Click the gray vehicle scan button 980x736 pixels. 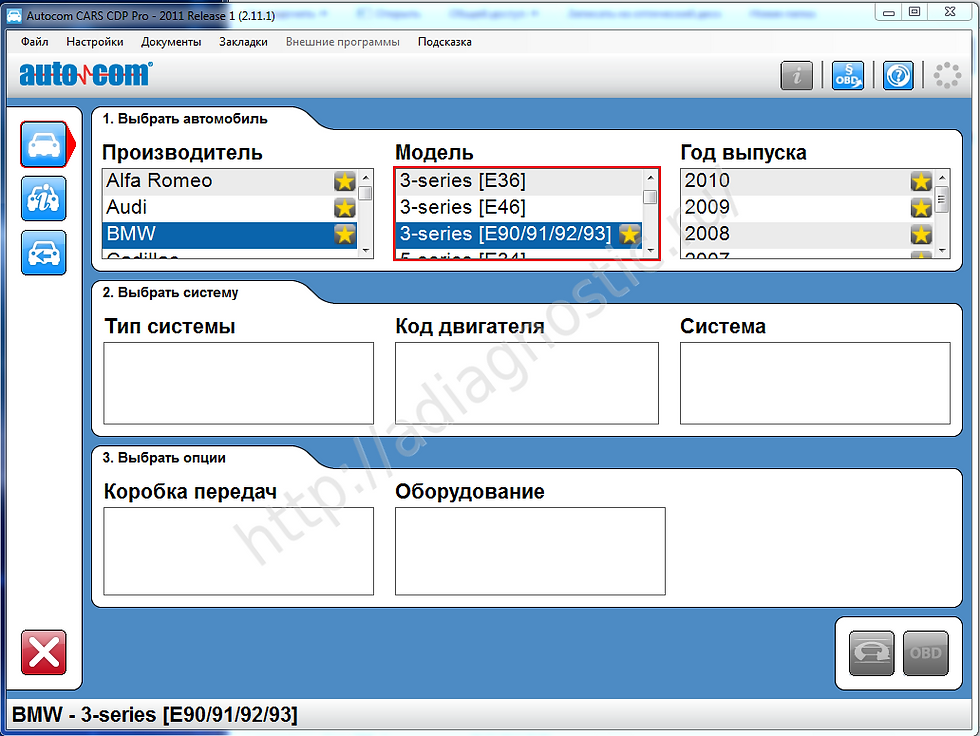(x=872, y=653)
